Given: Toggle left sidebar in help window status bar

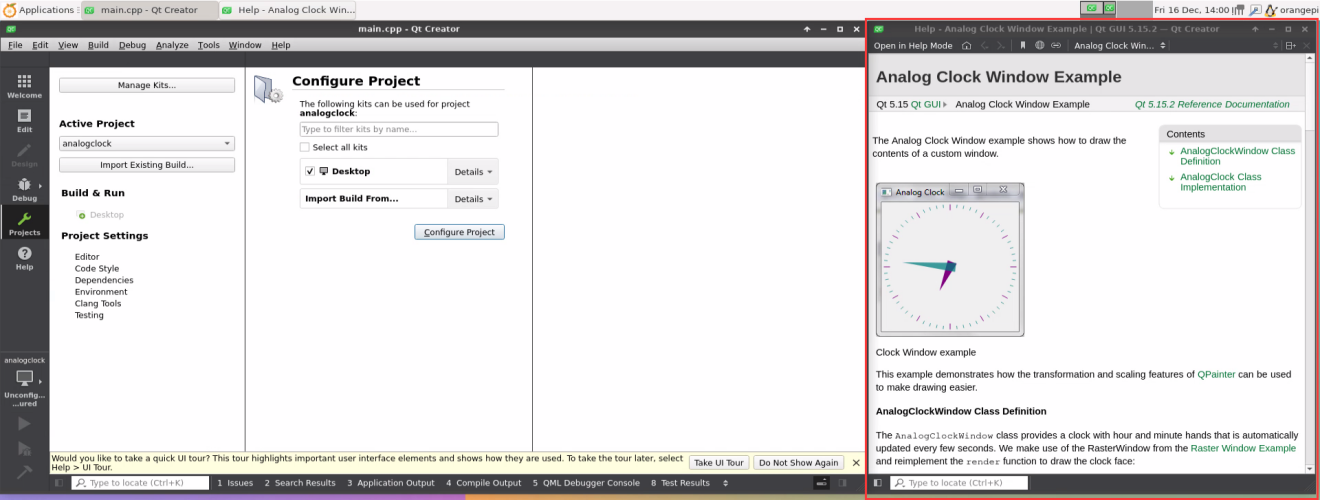Looking at the screenshot, I should click(x=878, y=483).
